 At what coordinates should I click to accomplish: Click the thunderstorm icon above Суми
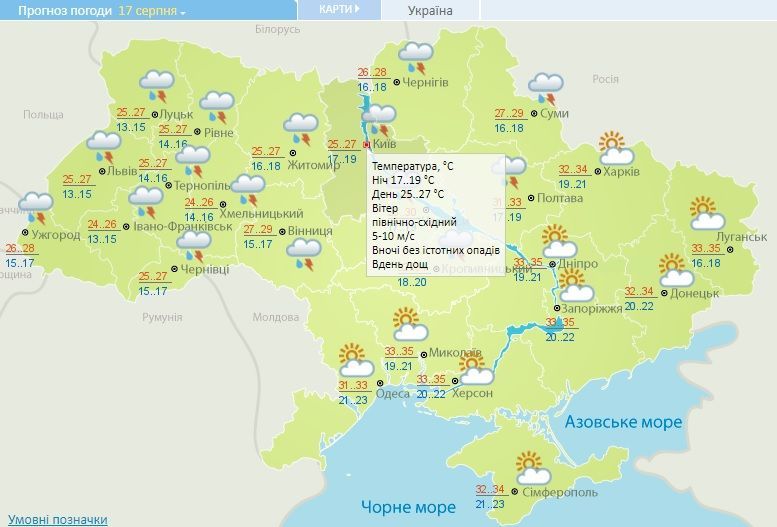(x=546, y=89)
